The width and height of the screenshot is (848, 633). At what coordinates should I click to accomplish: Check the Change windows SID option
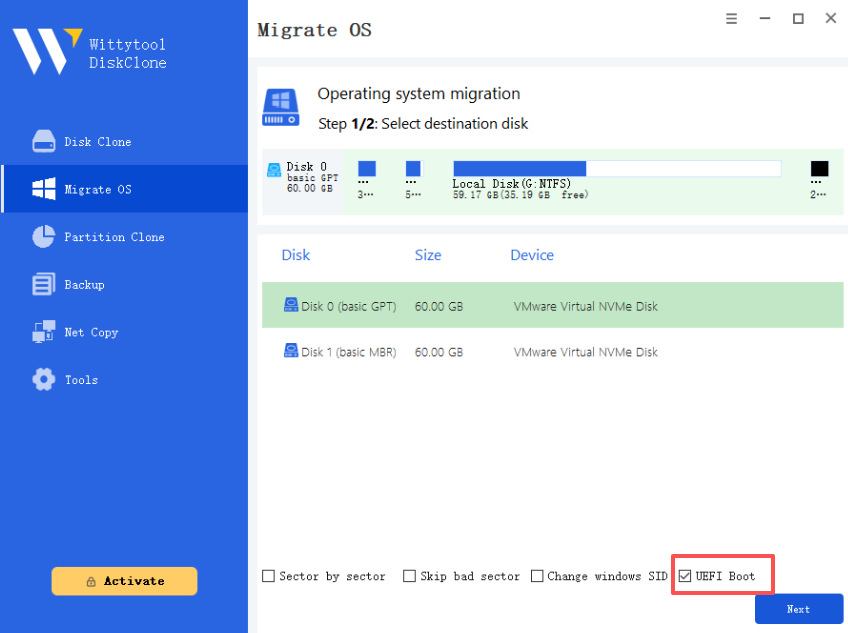pyautogui.click(x=537, y=576)
